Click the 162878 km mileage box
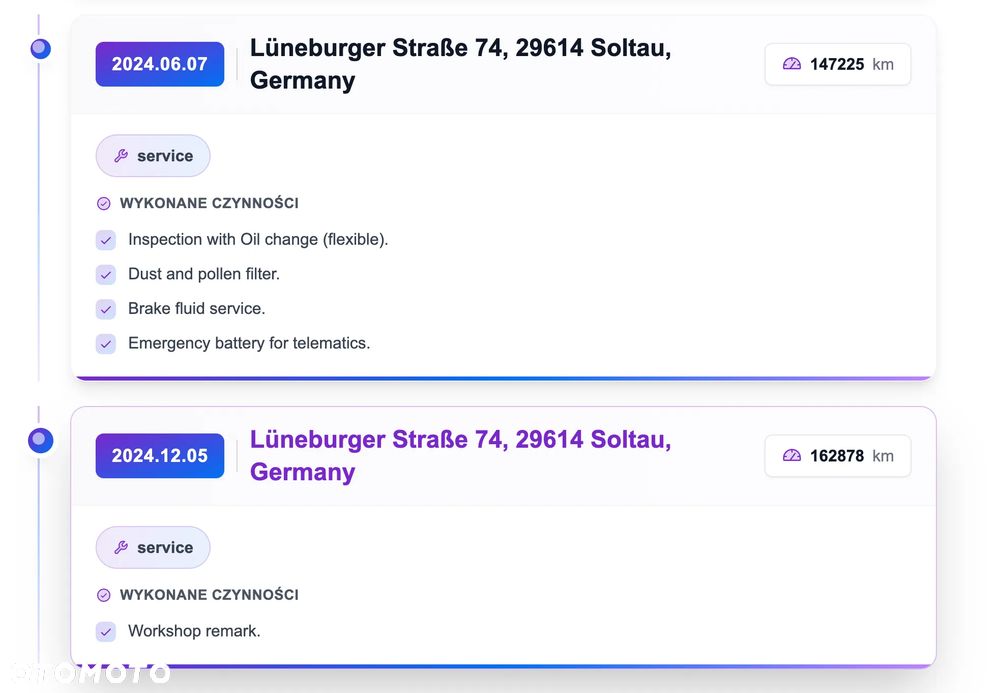1000x693 pixels. (838, 455)
